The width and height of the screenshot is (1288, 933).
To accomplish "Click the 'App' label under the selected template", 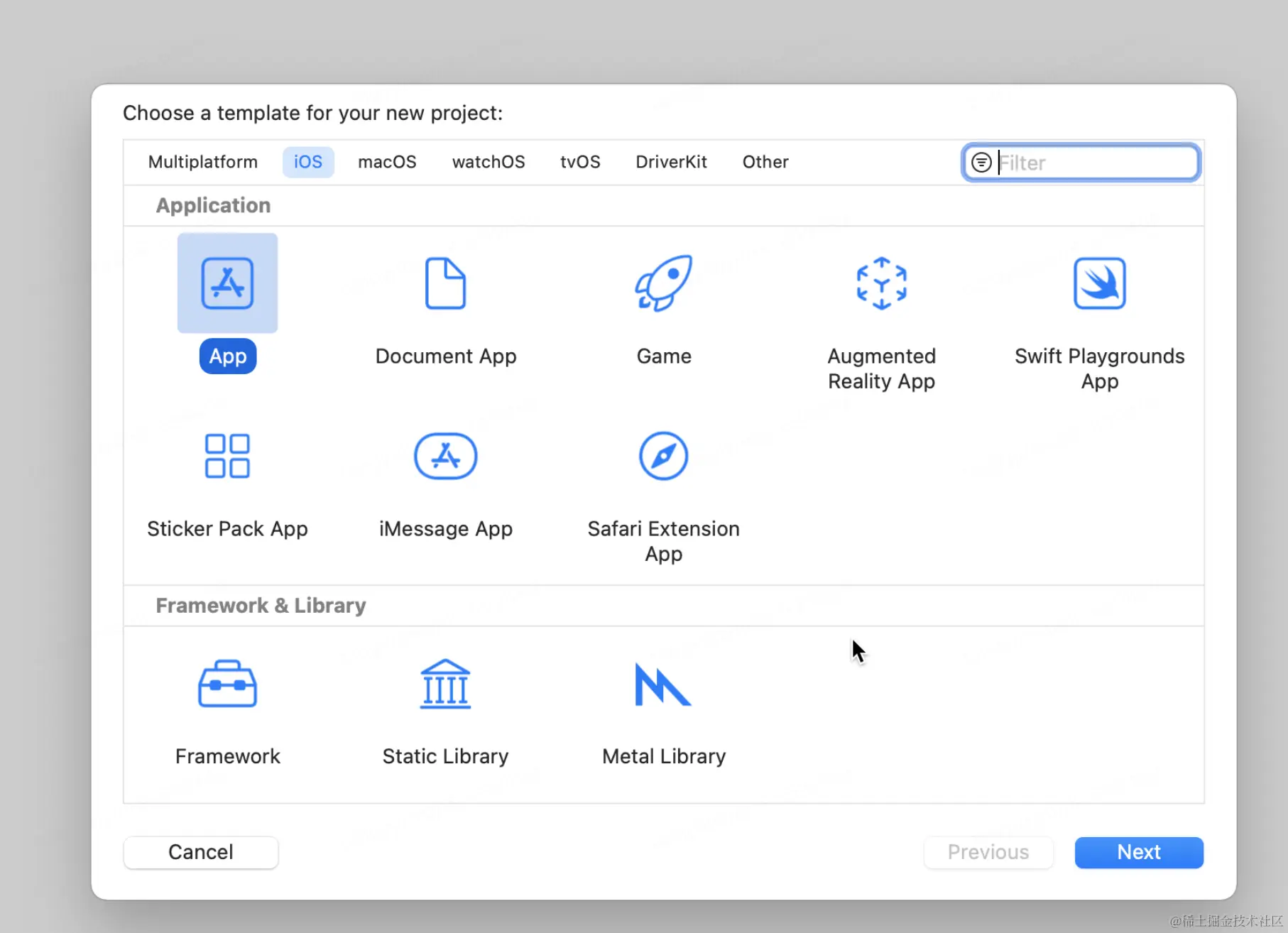I will click(228, 356).
